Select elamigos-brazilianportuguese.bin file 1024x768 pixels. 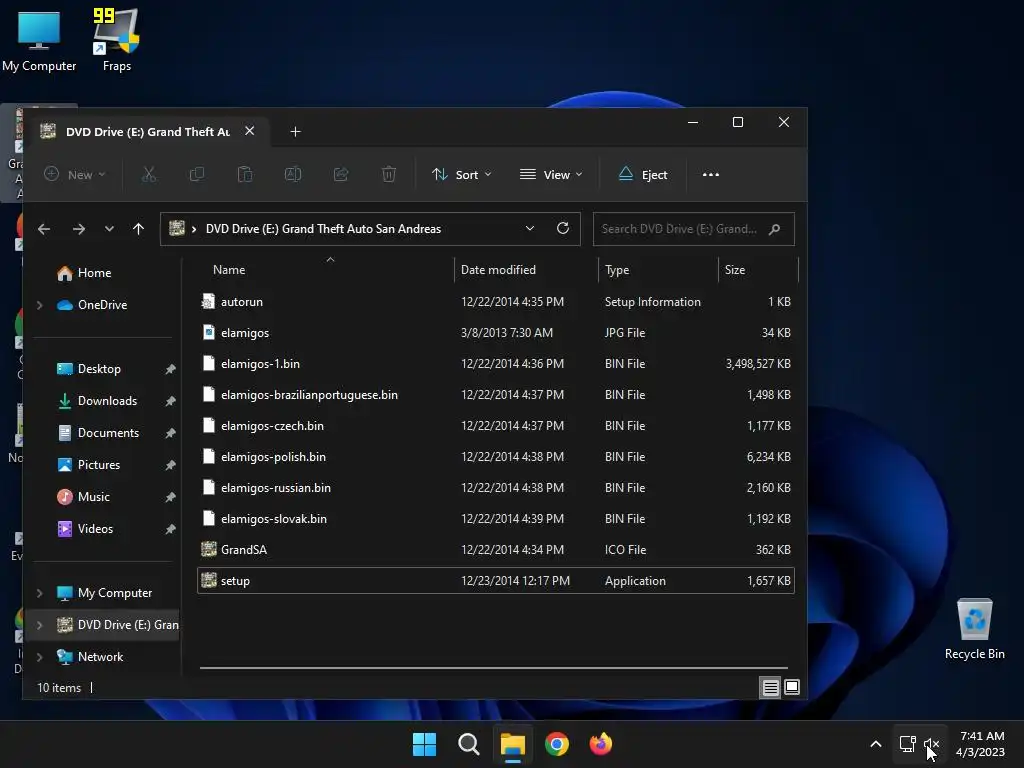pyautogui.click(x=496, y=395)
